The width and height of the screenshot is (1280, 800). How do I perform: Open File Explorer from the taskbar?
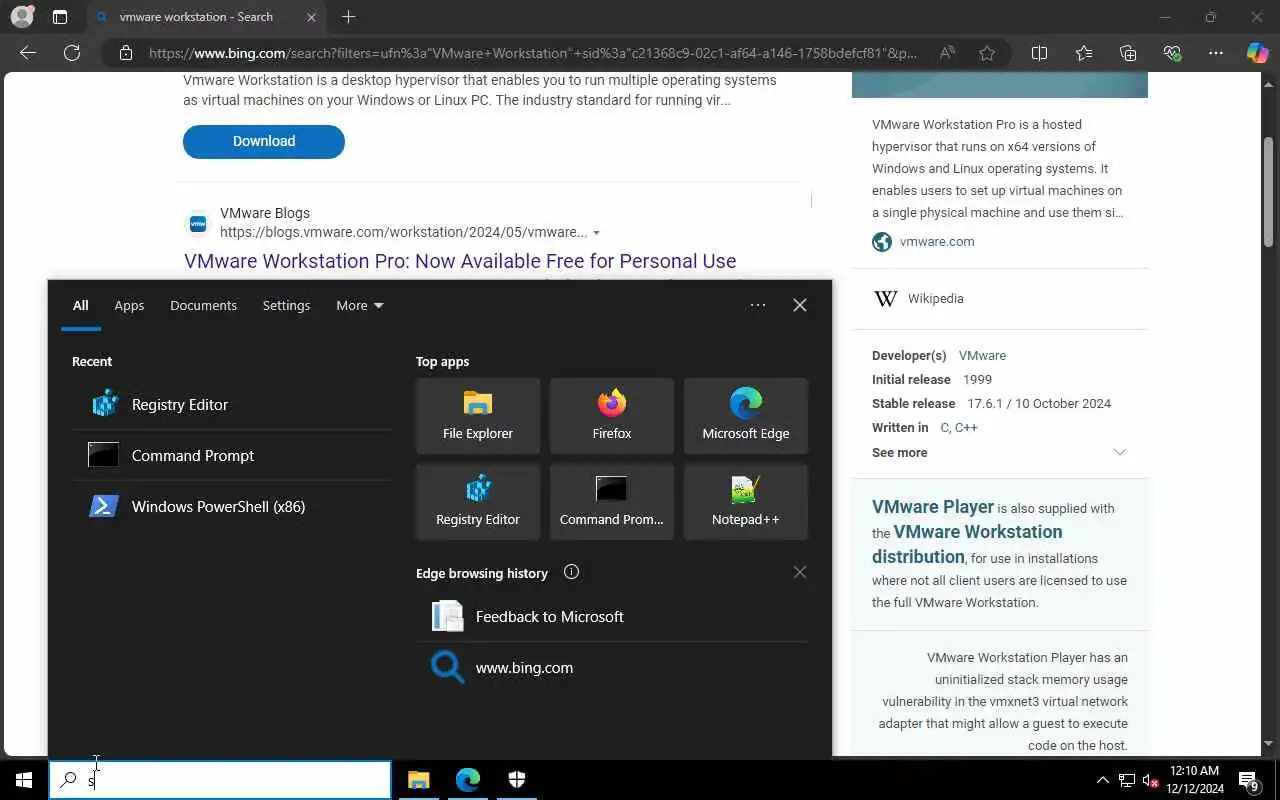click(x=419, y=780)
